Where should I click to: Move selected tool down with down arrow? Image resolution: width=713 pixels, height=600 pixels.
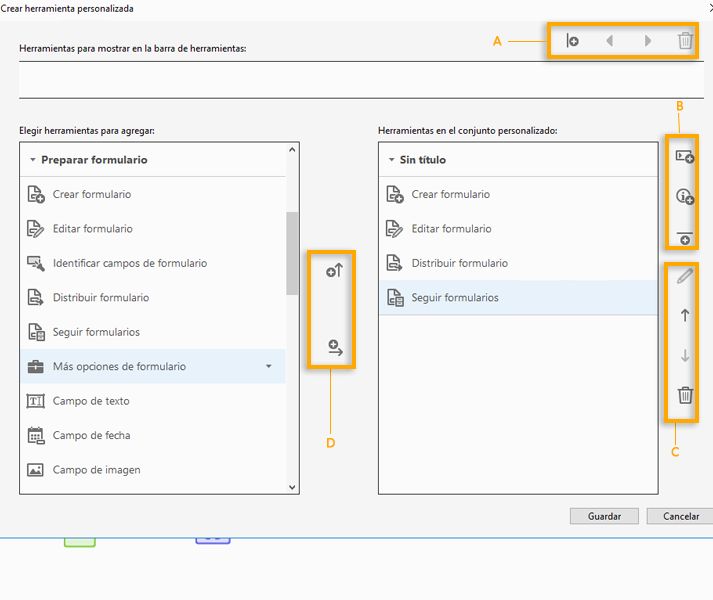pyautogui.click(x=685, y=355)
